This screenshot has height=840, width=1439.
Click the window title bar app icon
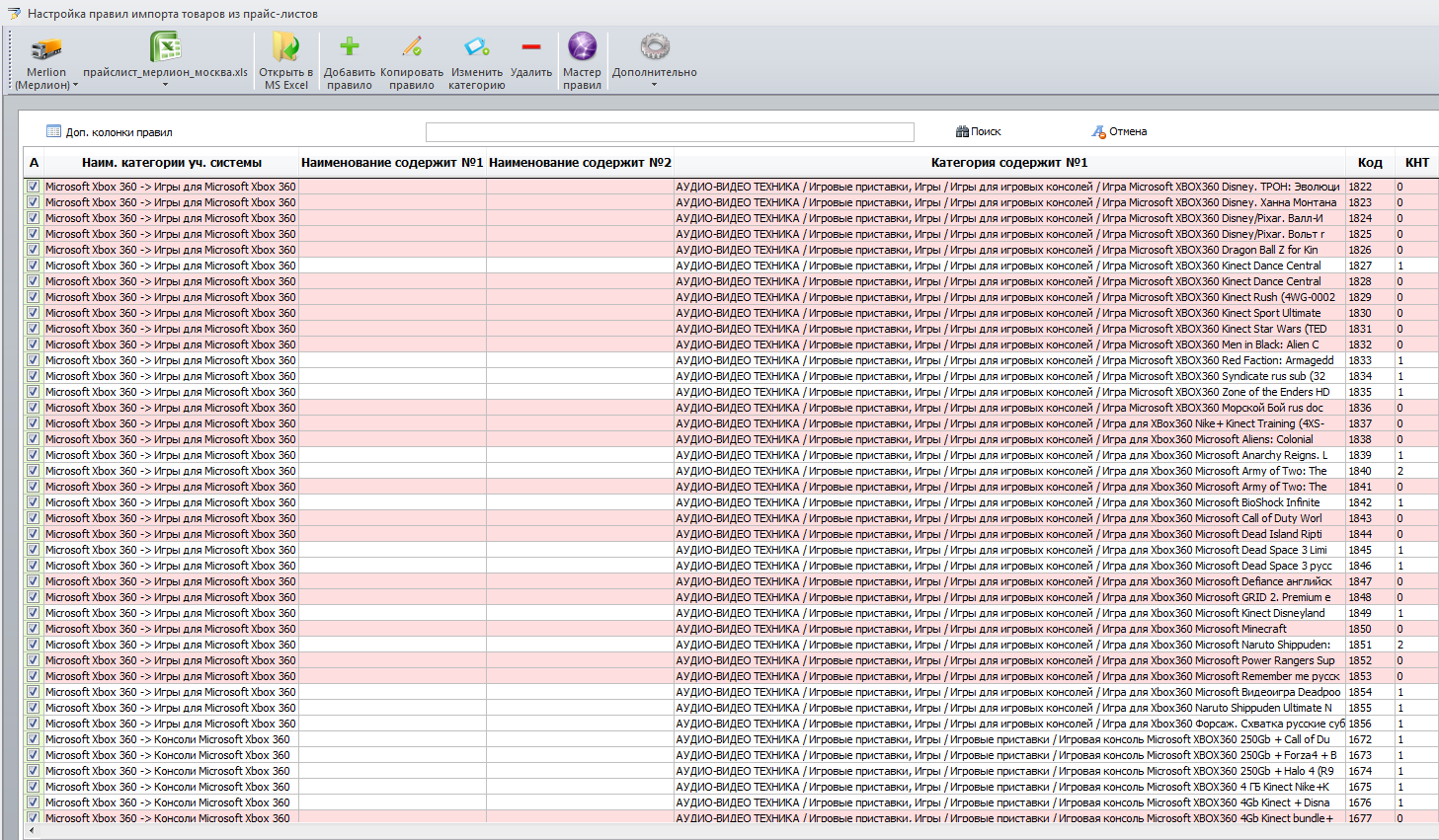[13, 14]
